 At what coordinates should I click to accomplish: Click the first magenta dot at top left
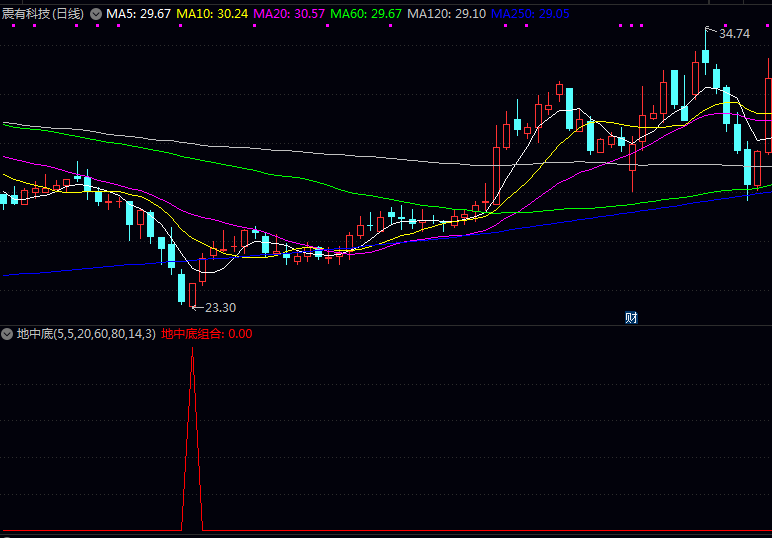(x=13, y=27)
